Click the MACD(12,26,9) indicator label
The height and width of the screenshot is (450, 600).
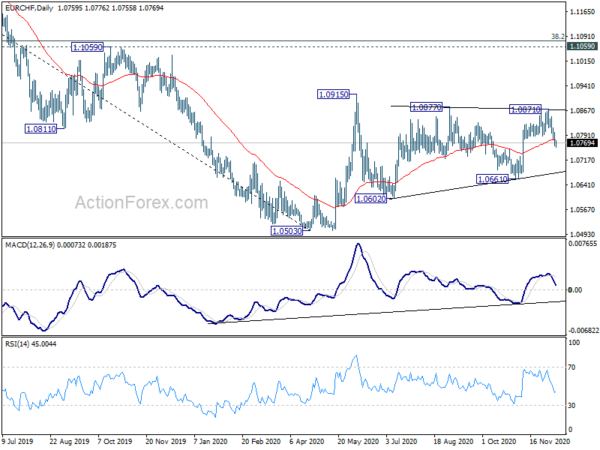click(30, 245)
